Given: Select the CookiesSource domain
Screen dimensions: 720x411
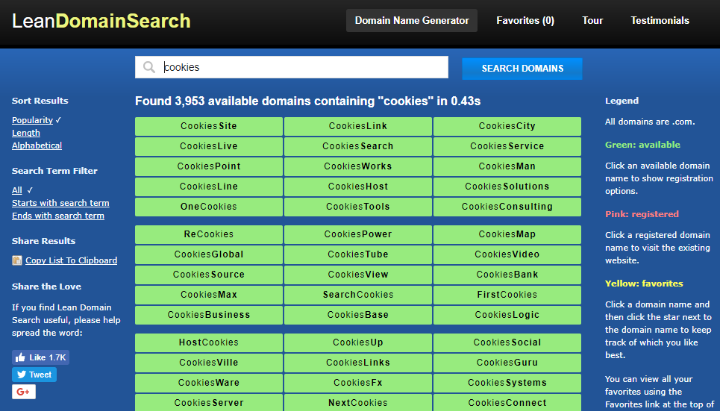Looking at the screenshot, I should click(209, 275).
